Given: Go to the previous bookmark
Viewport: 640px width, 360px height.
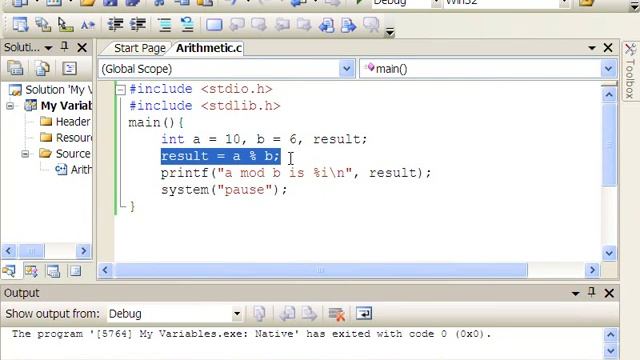Looking at the screenshot, I should coord(237,25).
